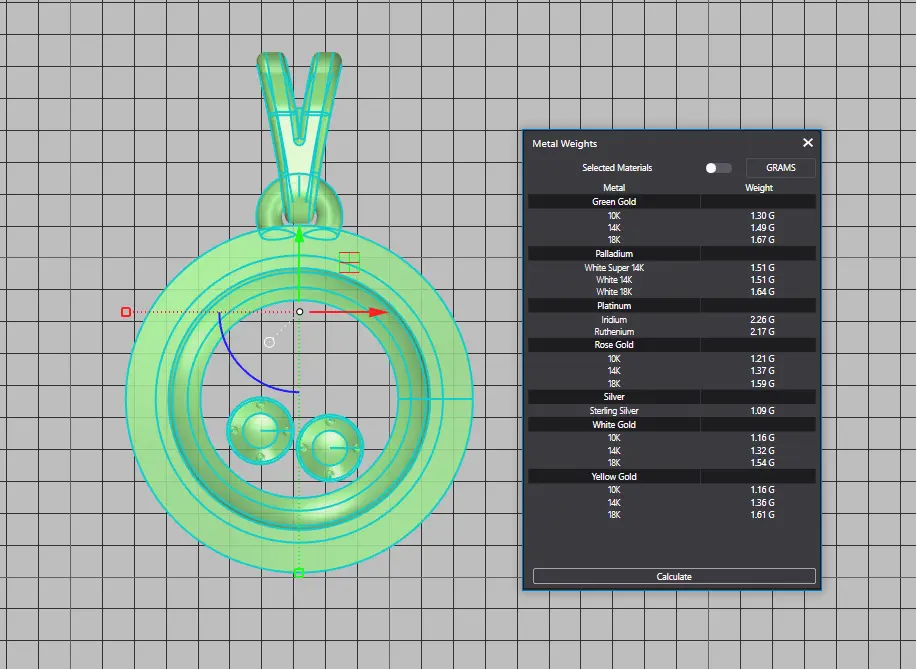This screenshot has height=669, width=916.
Task: Click the small white gumball menu circle
Action: tap(269, 342)
